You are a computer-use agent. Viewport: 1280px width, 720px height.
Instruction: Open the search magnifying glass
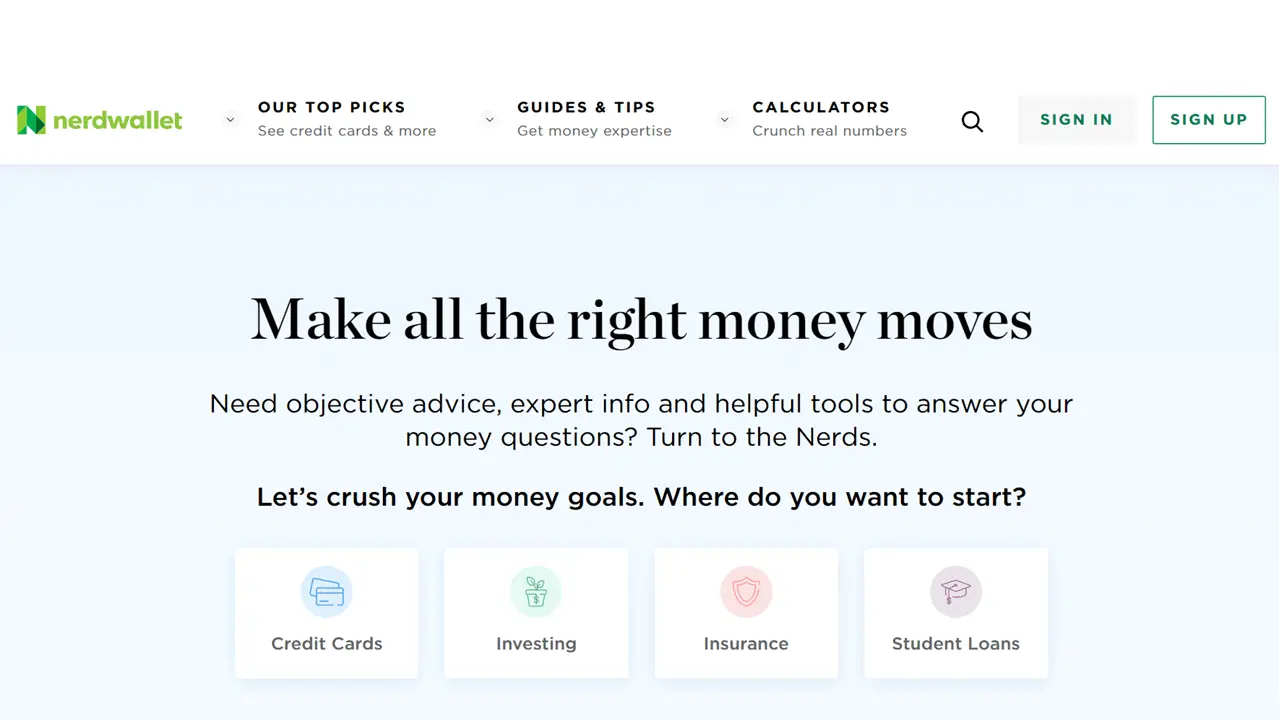tap(972, 121)
